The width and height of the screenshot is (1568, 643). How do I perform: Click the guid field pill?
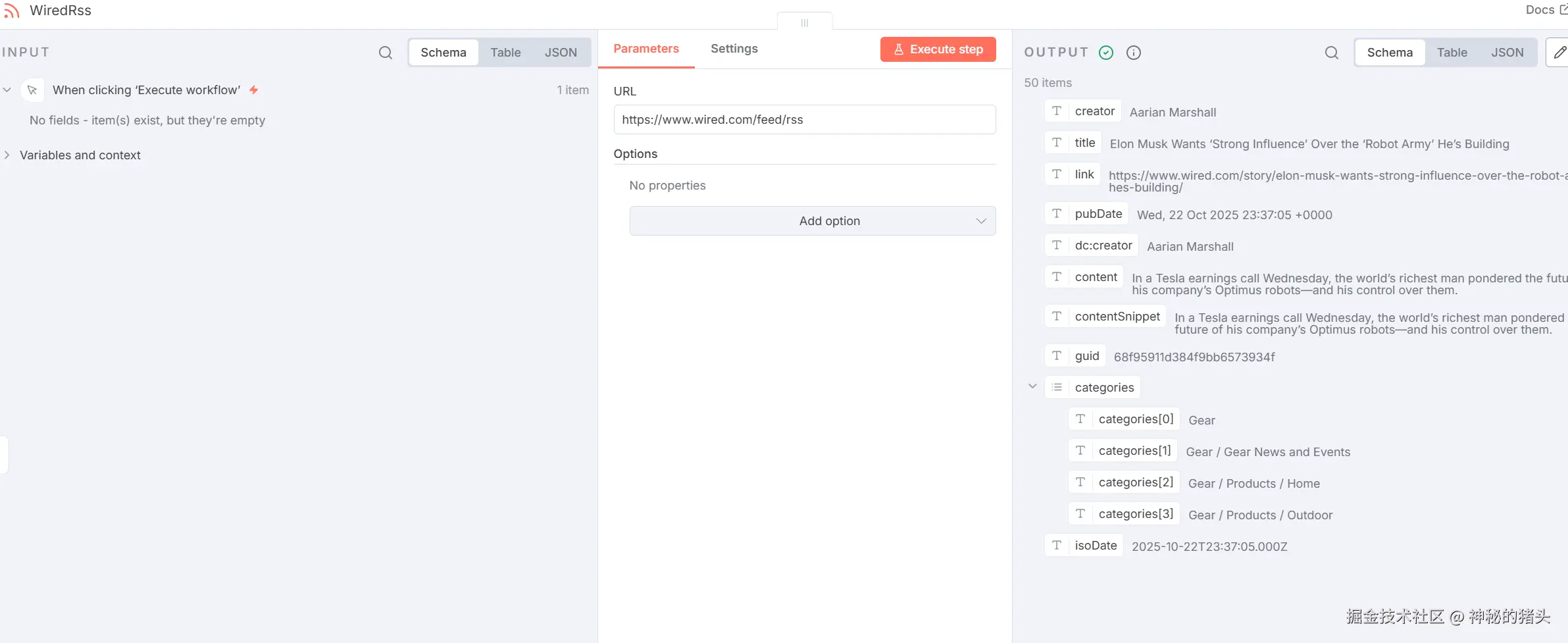tap(1075, 356)
